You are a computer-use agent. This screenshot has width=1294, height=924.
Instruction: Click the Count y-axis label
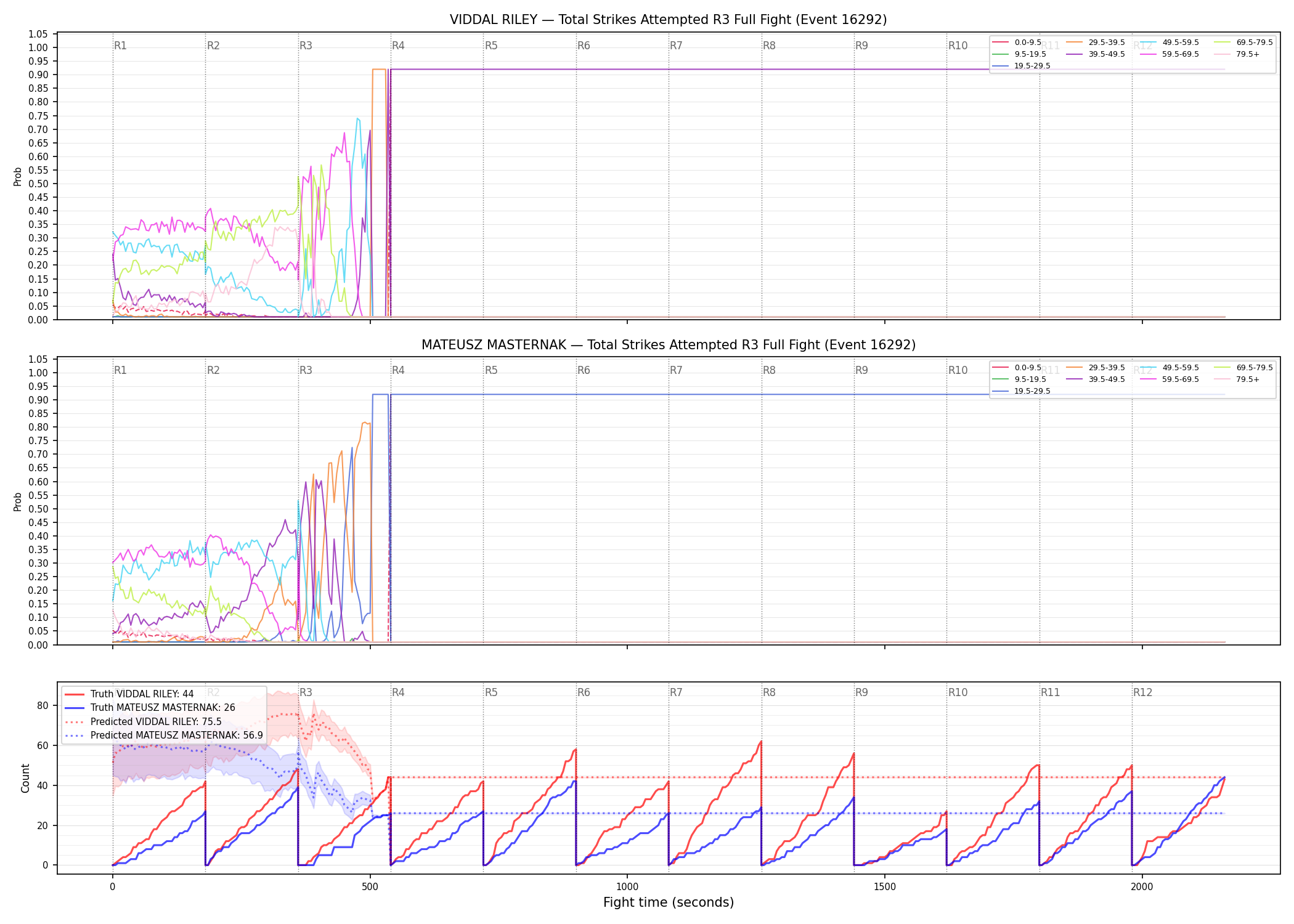tap(25, 778)
